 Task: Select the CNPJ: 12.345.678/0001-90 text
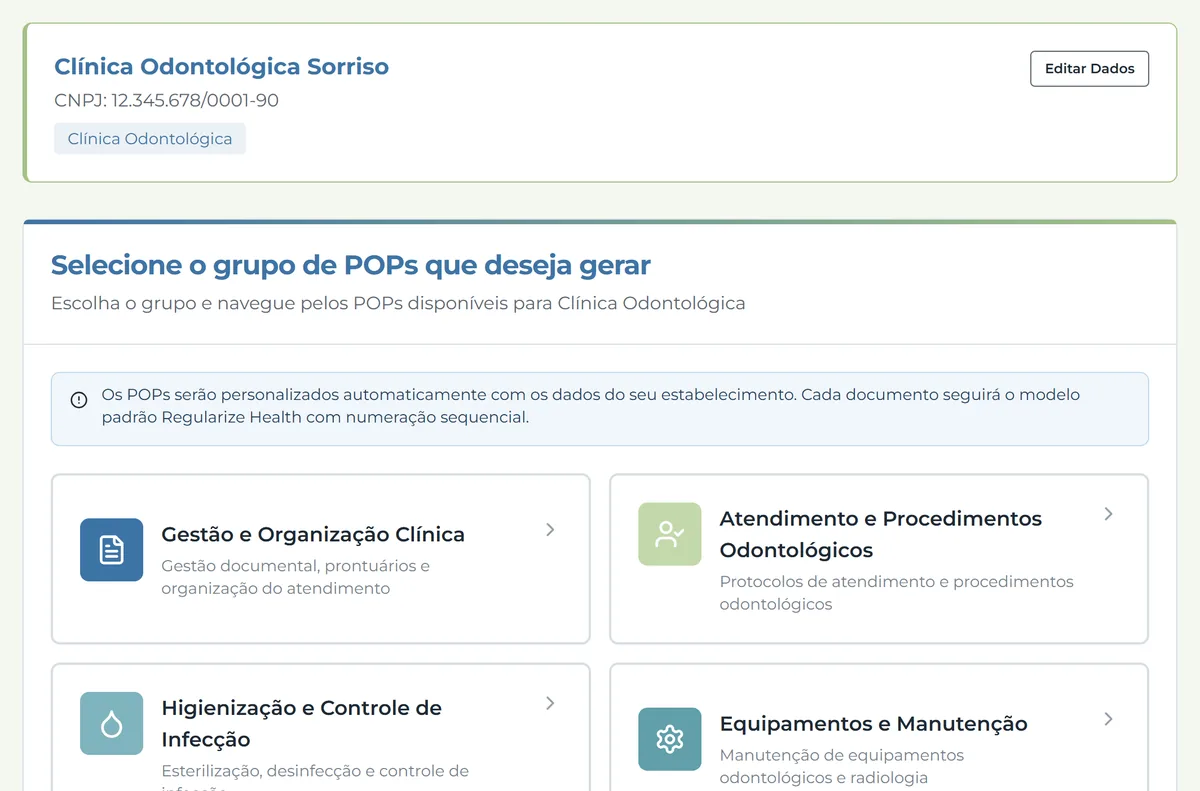point(166,100)
